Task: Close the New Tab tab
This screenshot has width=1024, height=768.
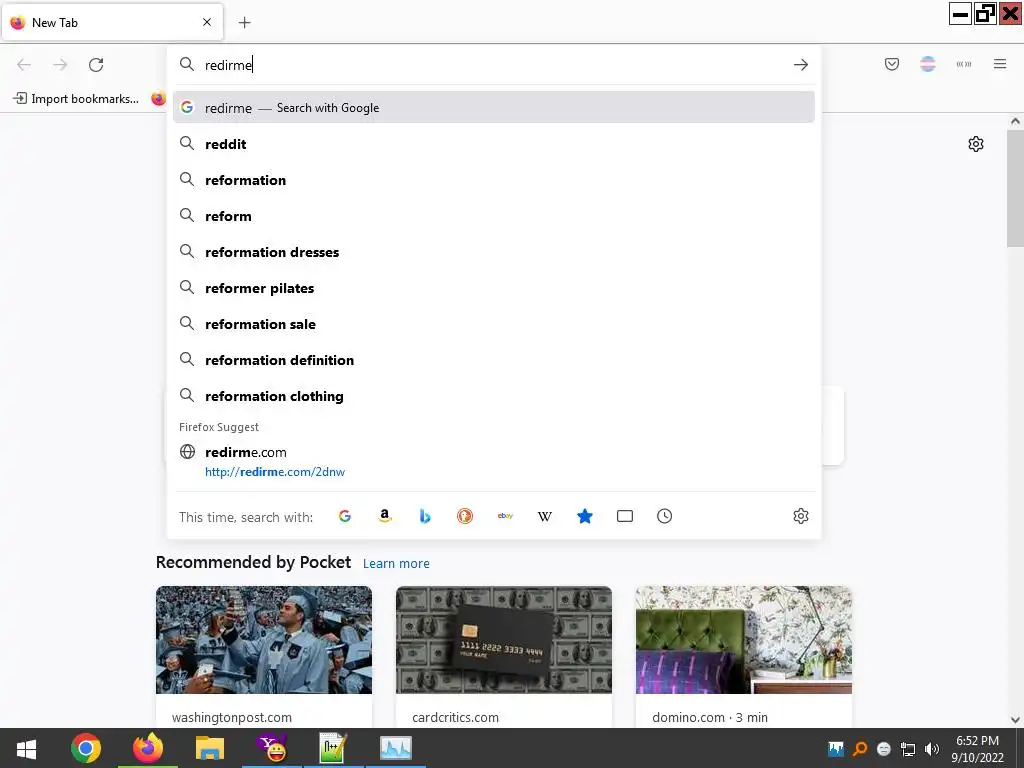Action: pyautogui.click(x=207, y=22)
